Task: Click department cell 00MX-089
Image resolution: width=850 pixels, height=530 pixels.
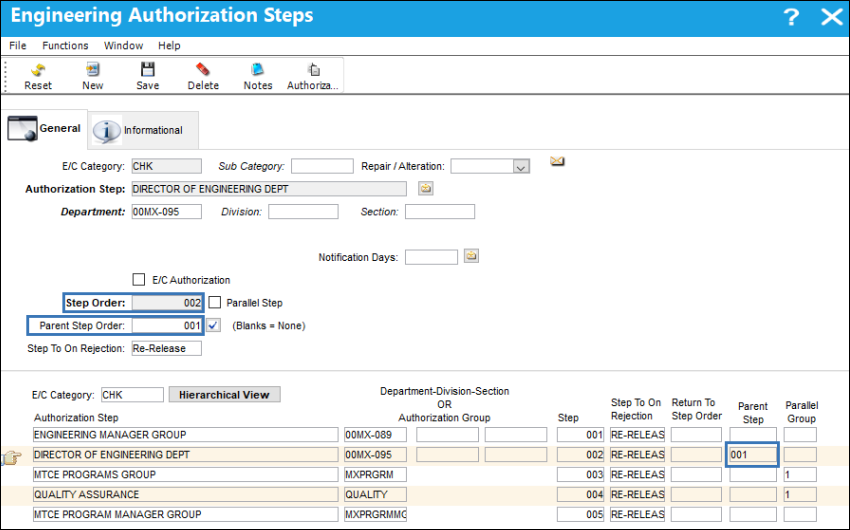Action: pos(375,435)
